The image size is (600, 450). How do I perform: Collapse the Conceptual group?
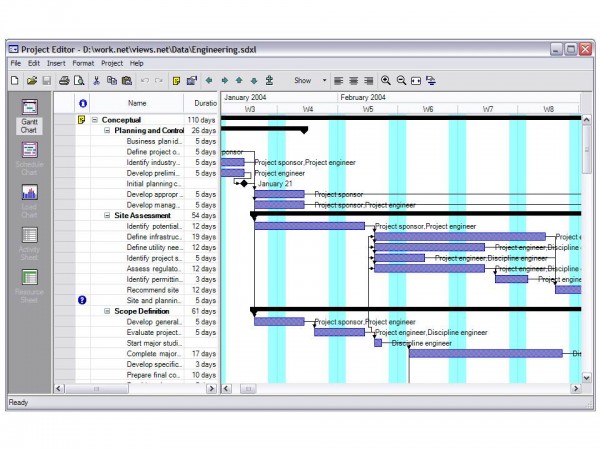pyautogui.click(x=95, y=120)
